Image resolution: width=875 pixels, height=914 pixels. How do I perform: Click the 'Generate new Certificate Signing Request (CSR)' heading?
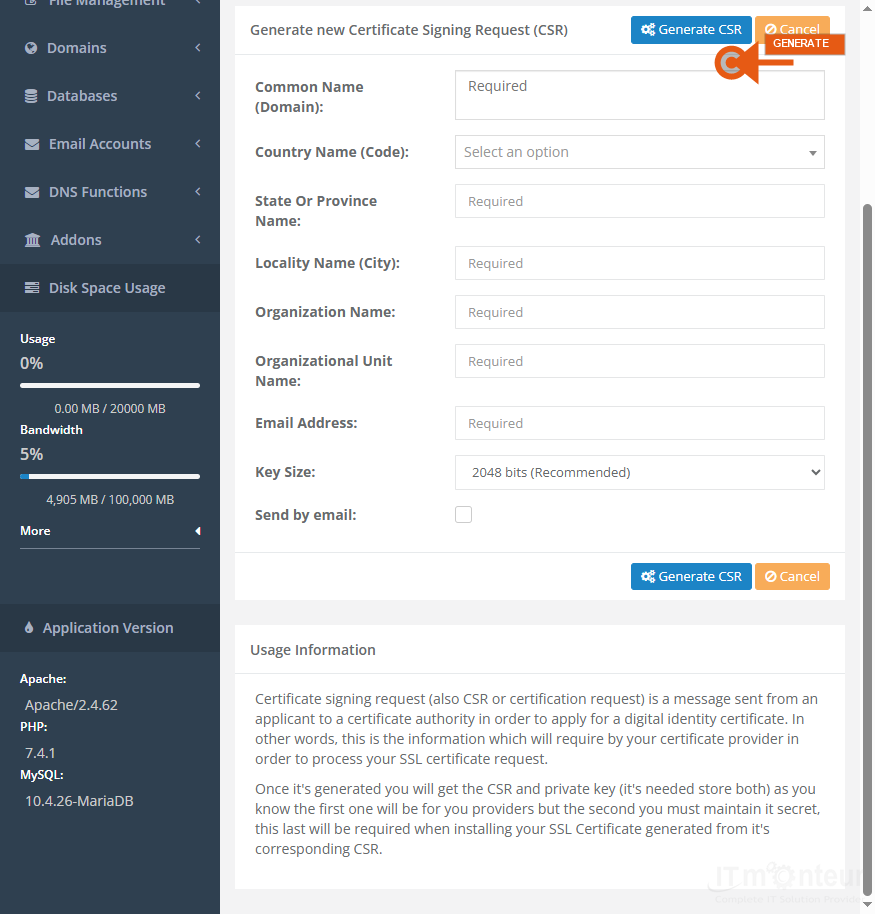point(409,30)
